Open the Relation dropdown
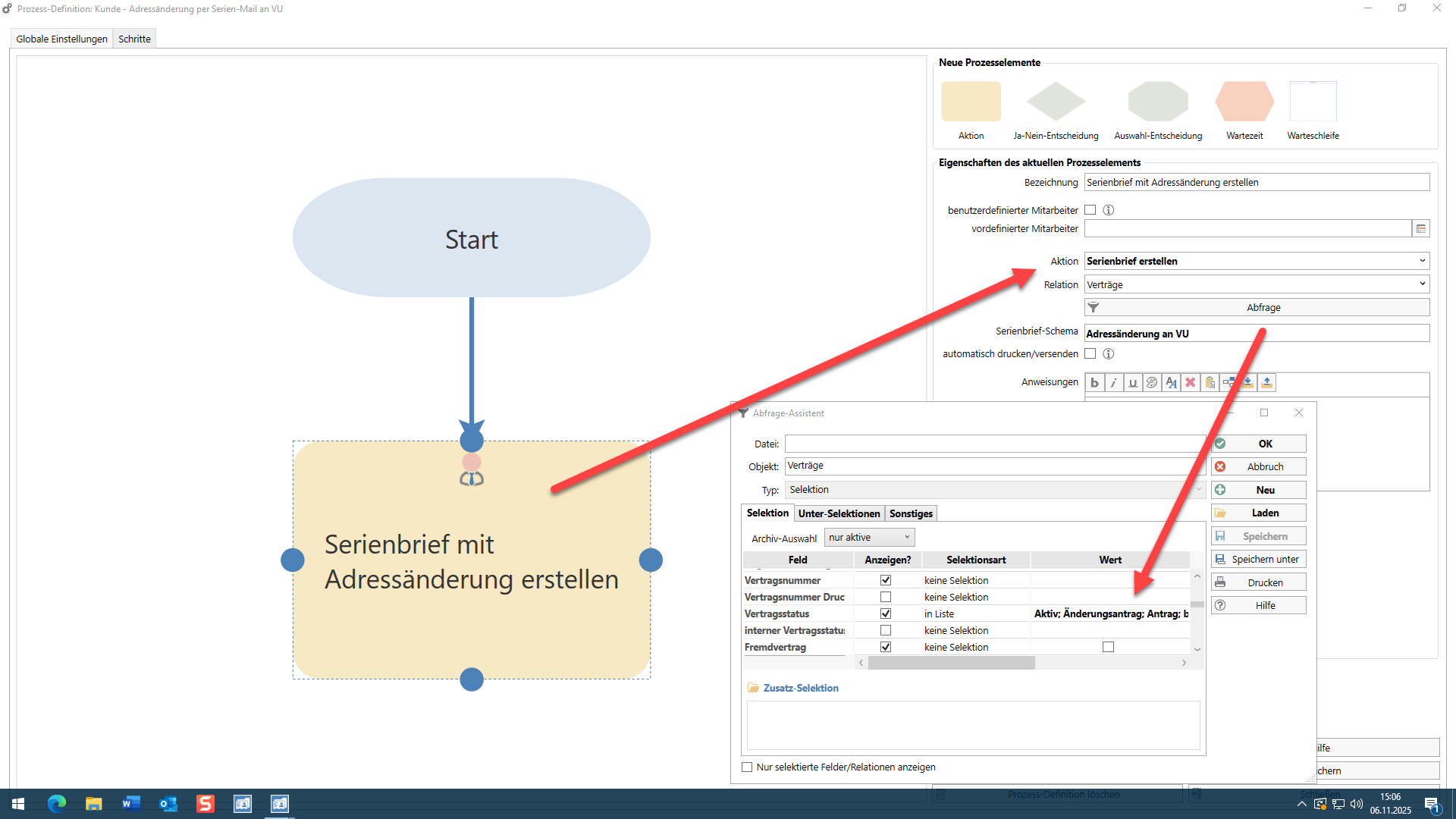Image resolution: width=1456 pixels, height=819 pixels. tap(1422, 284)
